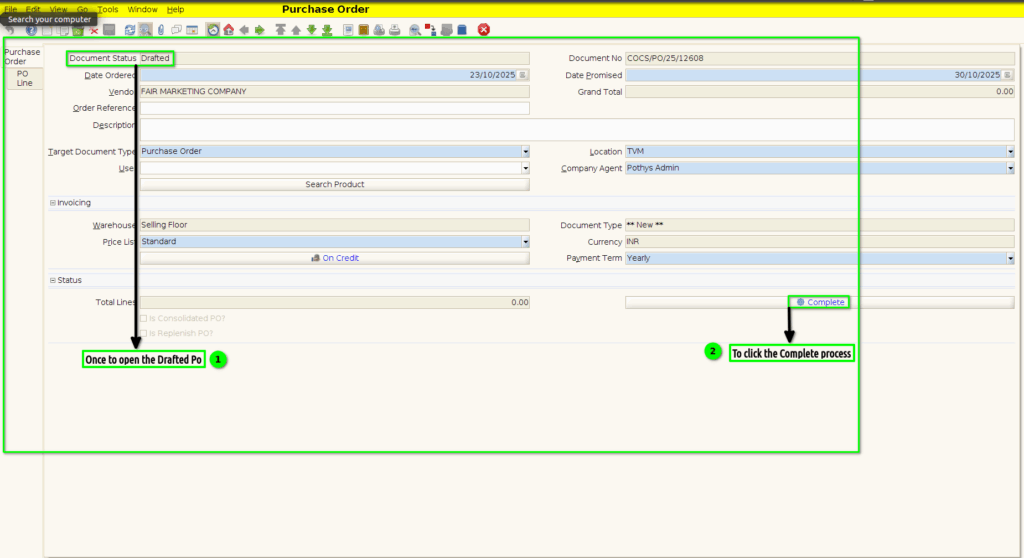Open the Help menu
1024x558 pixels.
click(x=175, y=9)
